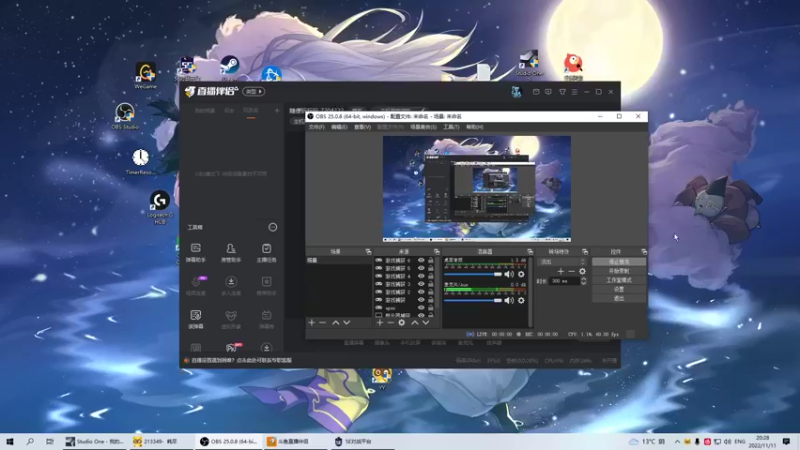
Task: Open 房管助手 tool in 直播伴侣 toolbox
Action: 231,253
